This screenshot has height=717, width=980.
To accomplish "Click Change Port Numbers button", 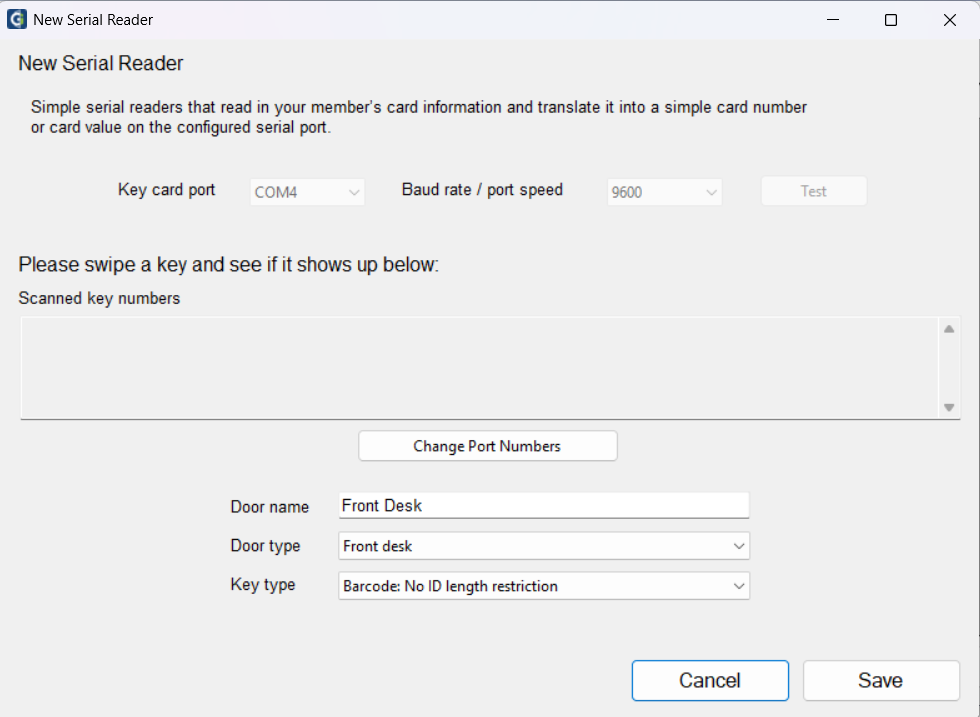I will pos(488,446).
